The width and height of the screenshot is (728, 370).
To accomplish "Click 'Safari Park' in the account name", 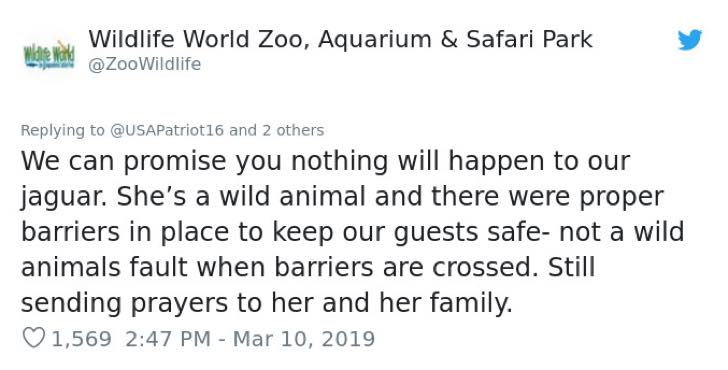I will click(x=529, y=39).
